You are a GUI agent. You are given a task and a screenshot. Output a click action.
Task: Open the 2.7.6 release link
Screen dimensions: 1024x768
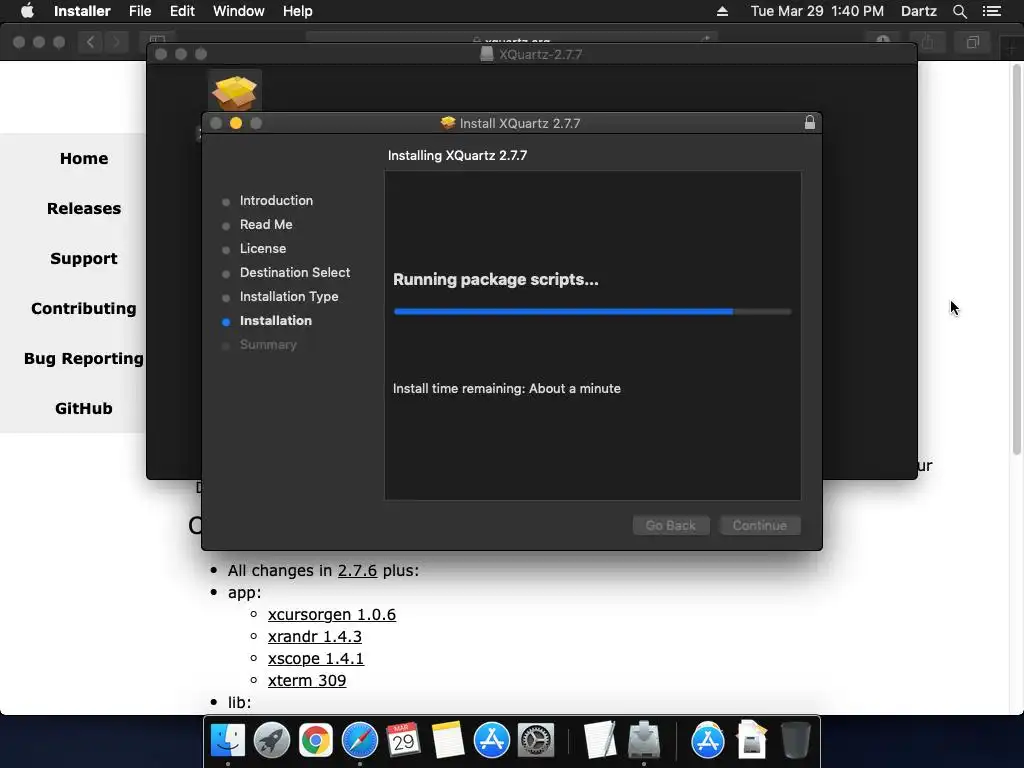pyautogui.click(x=357, y=570)
